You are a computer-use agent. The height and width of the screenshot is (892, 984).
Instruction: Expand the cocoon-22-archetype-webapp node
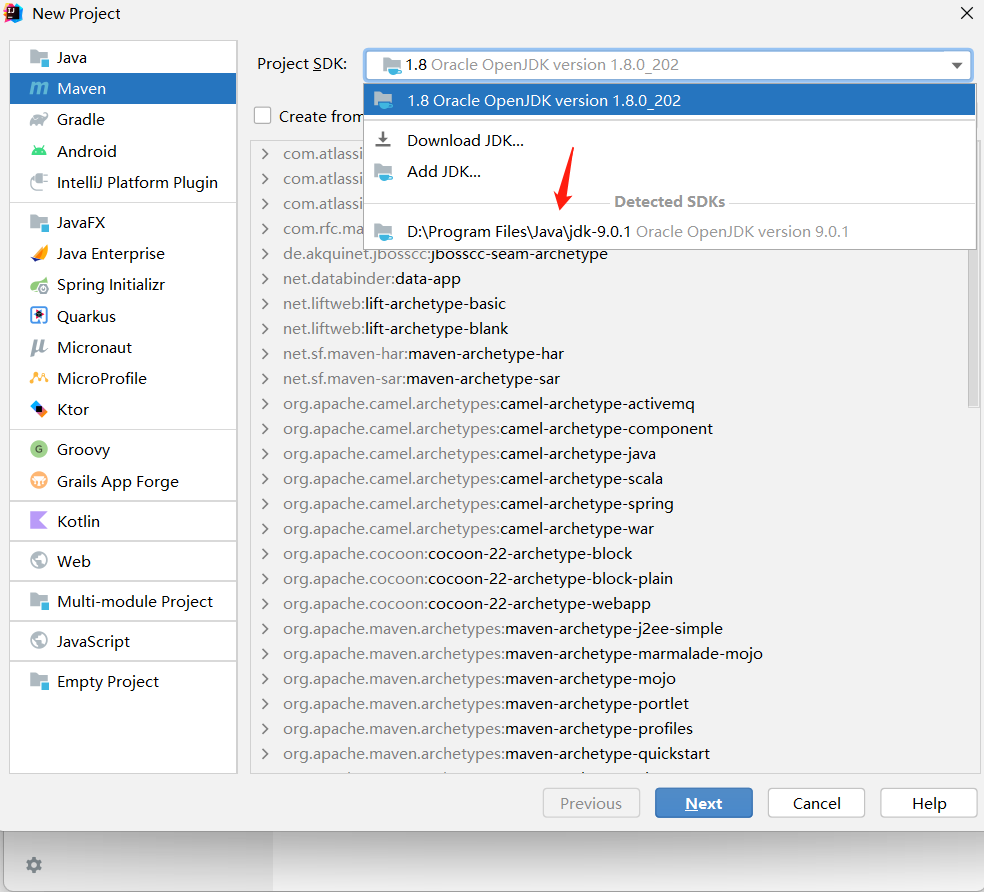265,604
